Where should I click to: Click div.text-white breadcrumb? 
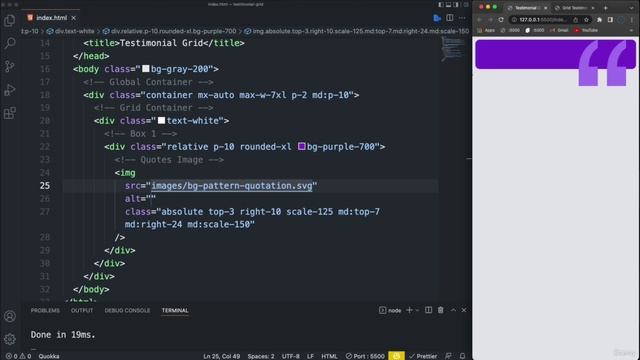[70, 31]
